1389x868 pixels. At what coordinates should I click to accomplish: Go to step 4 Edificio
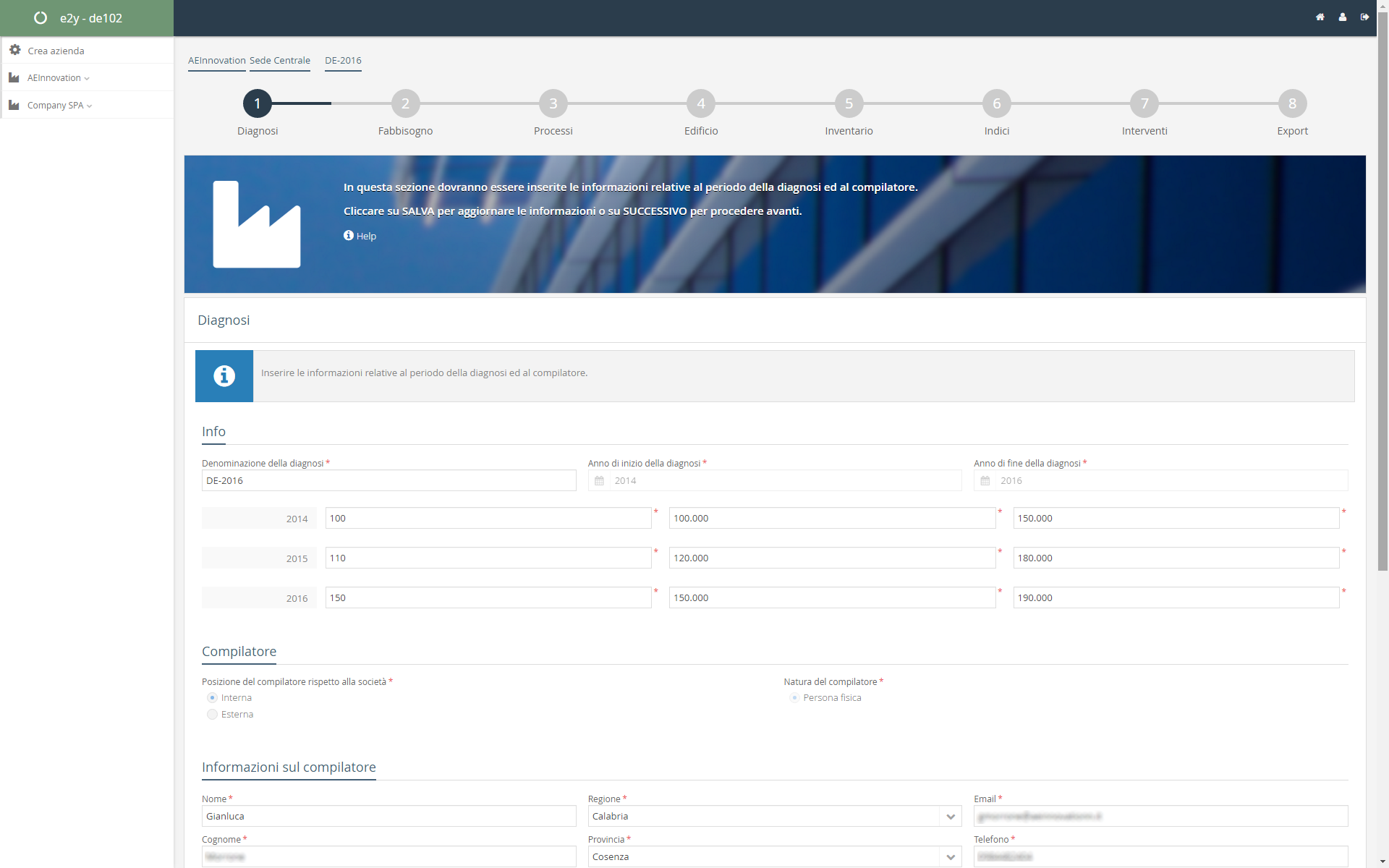pyautogui.click(x=701, y=103)
